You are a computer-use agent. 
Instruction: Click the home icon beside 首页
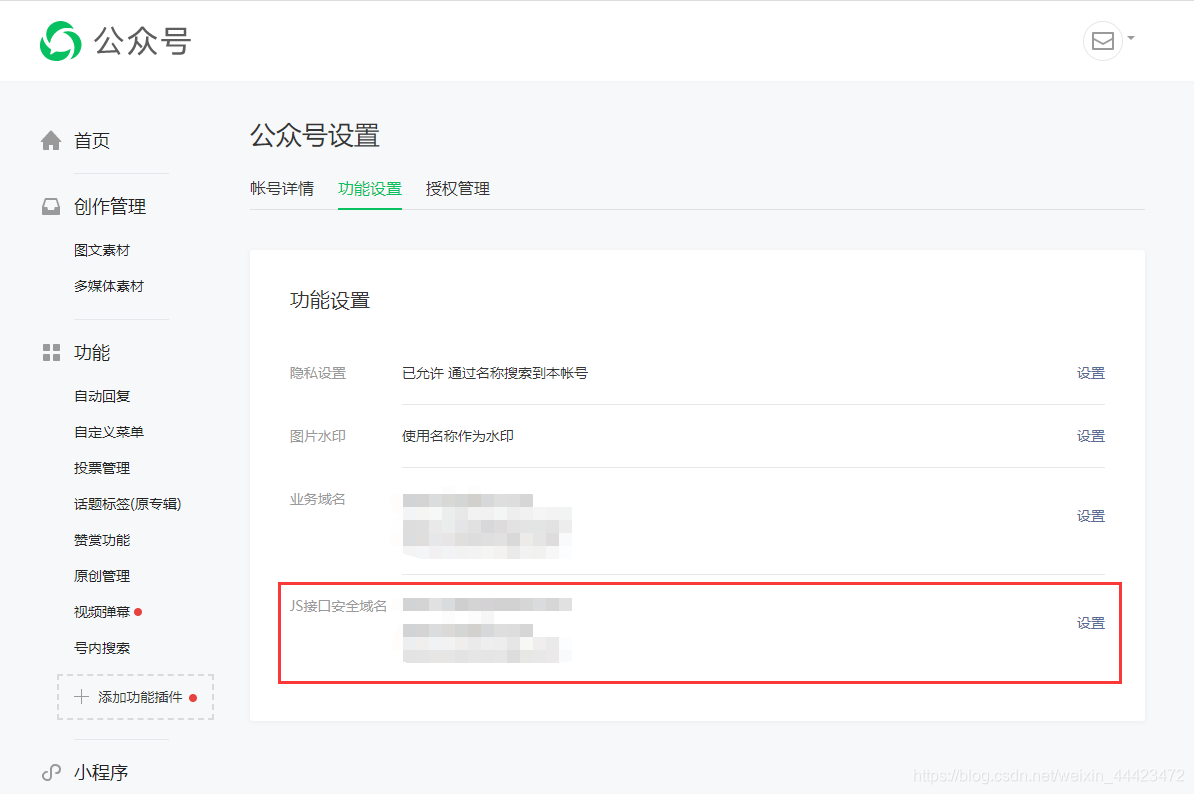tap(50, 140)
